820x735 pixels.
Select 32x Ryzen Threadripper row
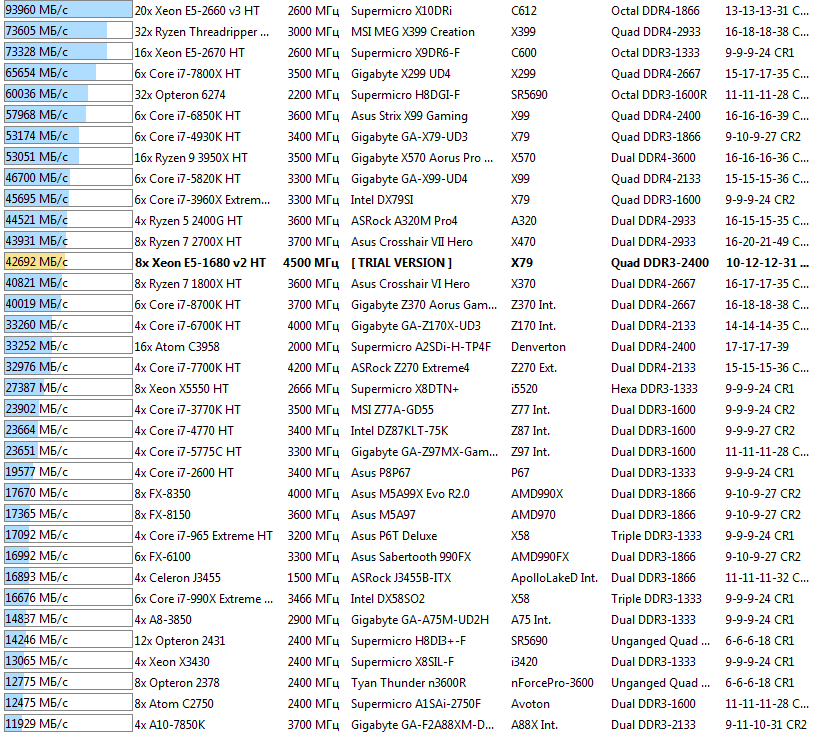pos(202,31)
